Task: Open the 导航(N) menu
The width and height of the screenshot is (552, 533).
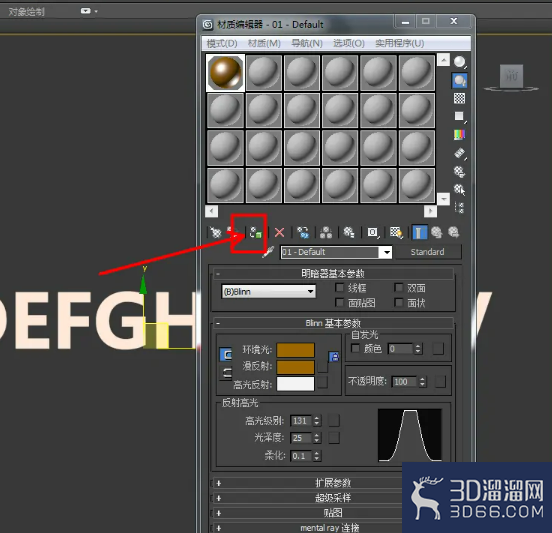Action: pos(307,43)
